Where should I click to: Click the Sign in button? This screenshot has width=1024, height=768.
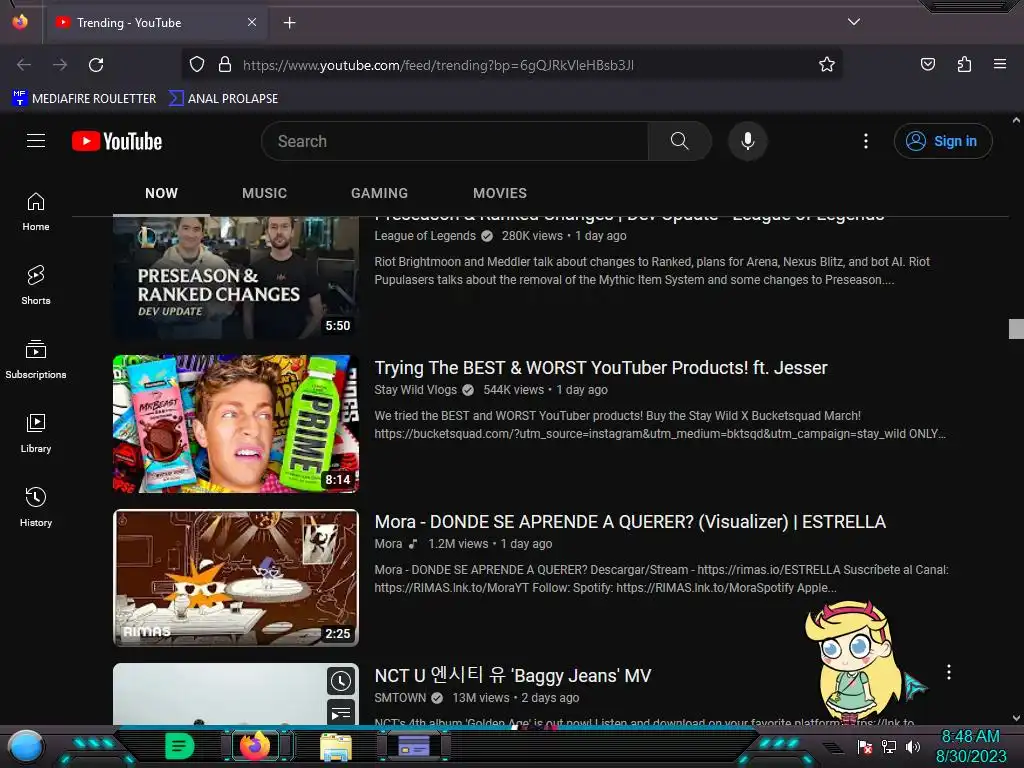(x=943, y=141)
